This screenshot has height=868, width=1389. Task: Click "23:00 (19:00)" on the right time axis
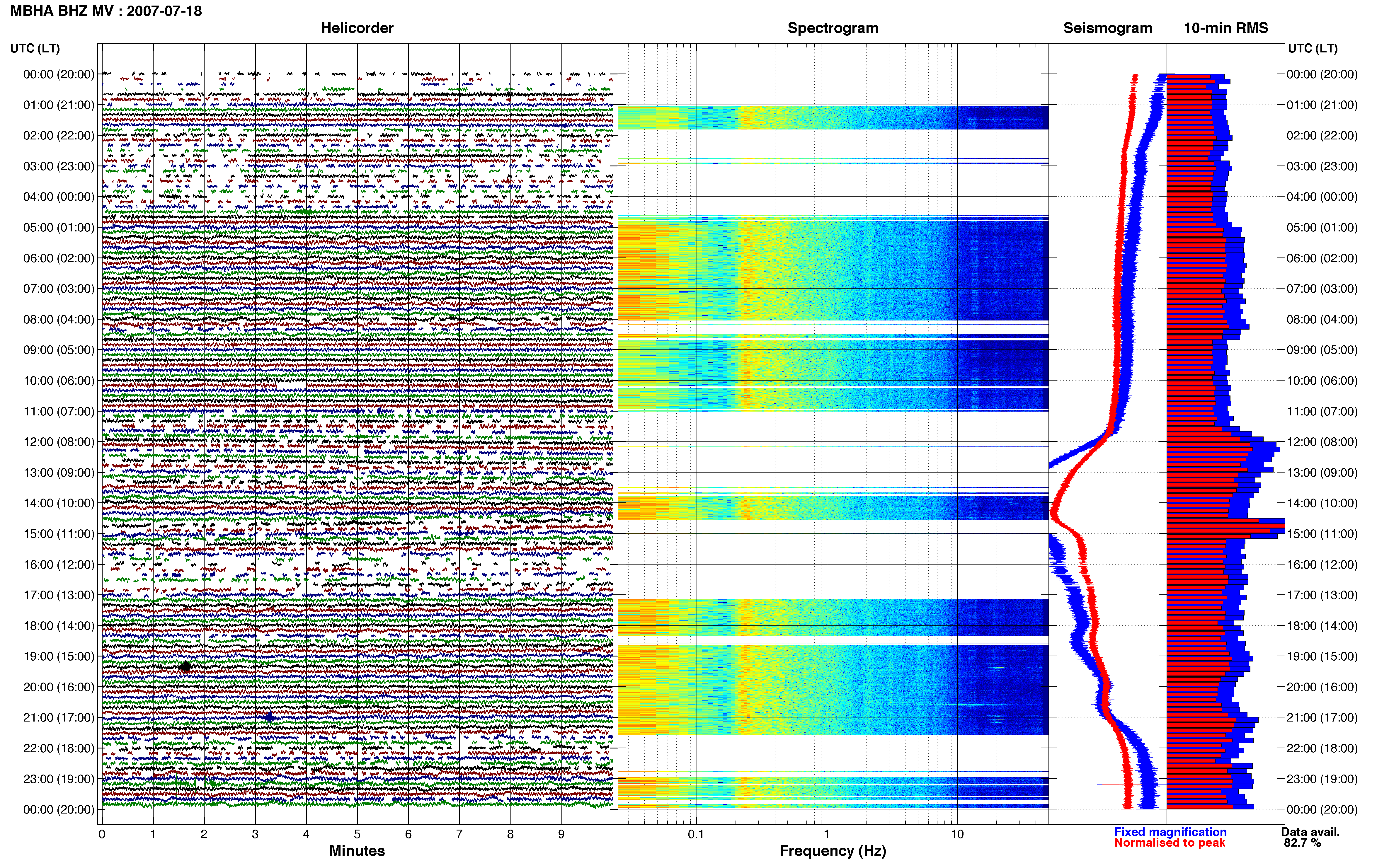[x=1322, y=779]
